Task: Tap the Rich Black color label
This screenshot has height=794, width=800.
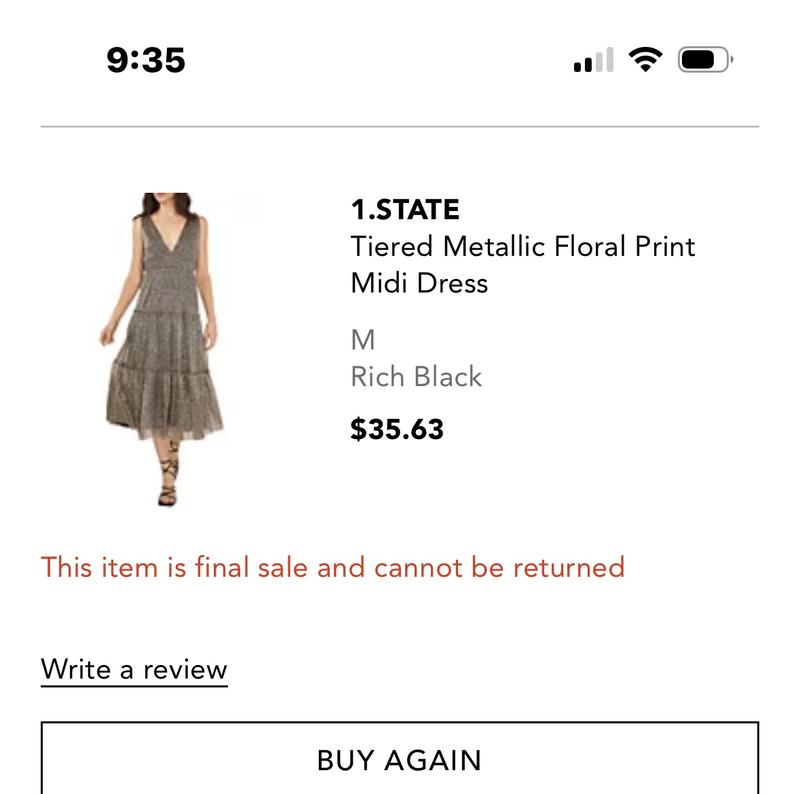Action: (x=416, y=377)
